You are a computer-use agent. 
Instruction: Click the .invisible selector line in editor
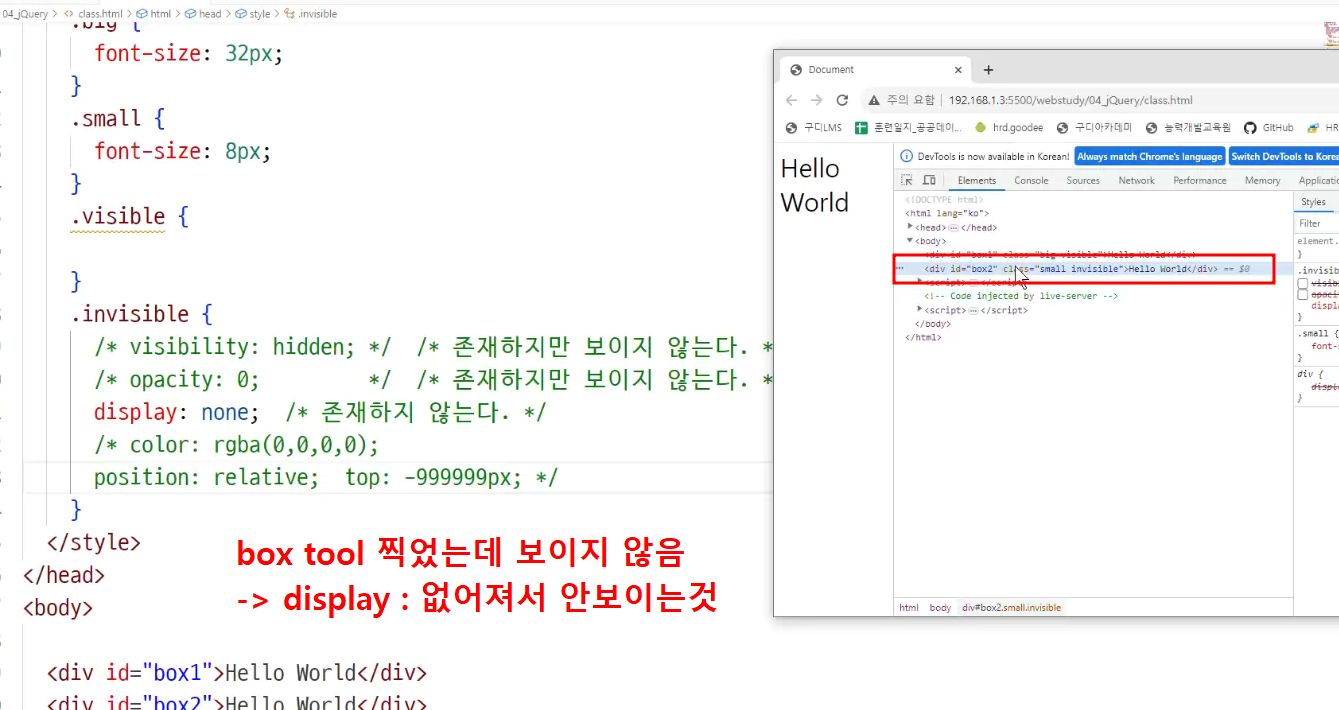pos(141,314)
